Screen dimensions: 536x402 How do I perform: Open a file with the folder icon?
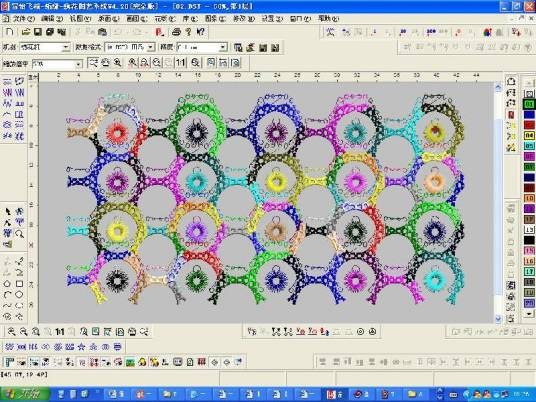coord(26,32)
